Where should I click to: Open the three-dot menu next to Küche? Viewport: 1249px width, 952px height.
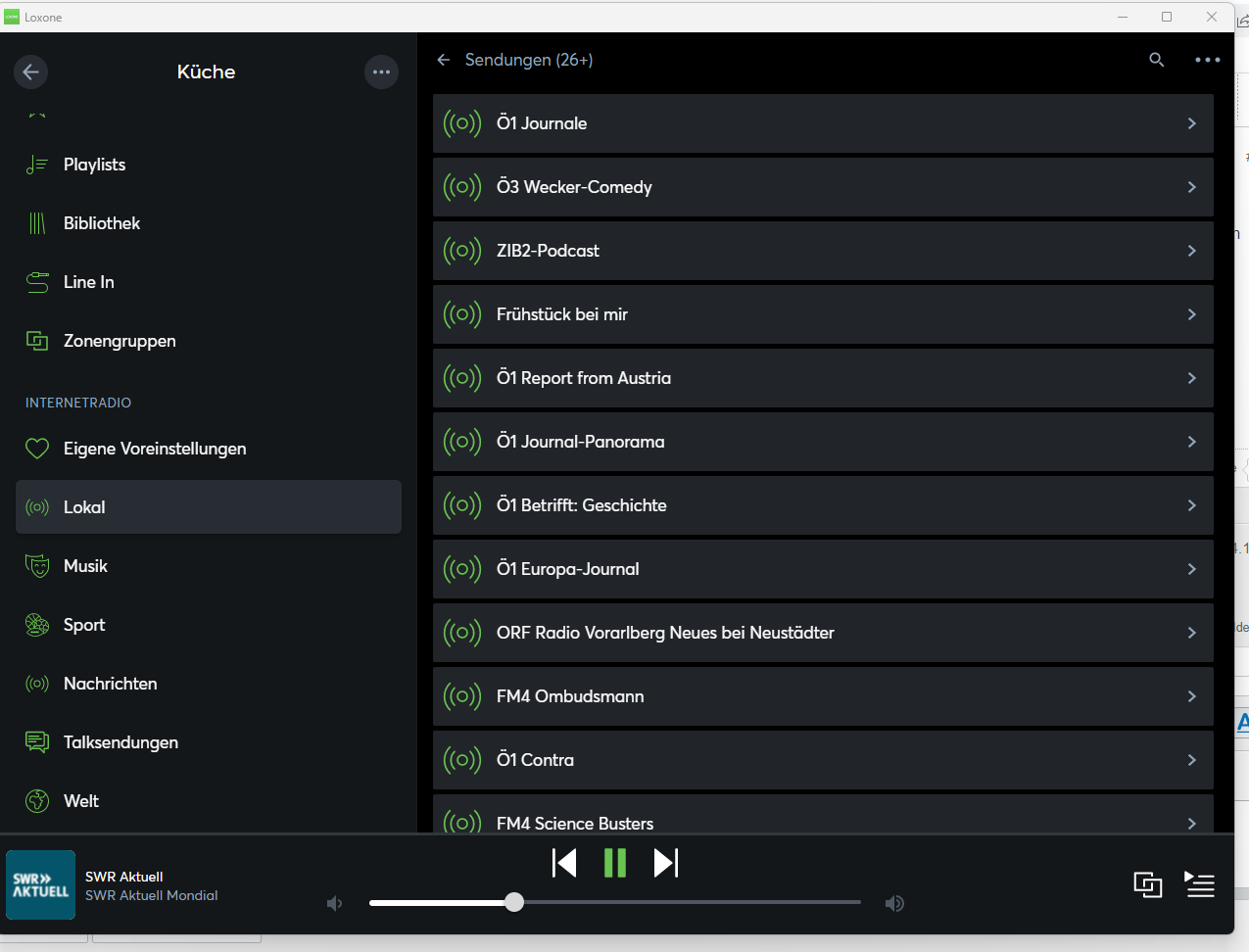point(381,71)
